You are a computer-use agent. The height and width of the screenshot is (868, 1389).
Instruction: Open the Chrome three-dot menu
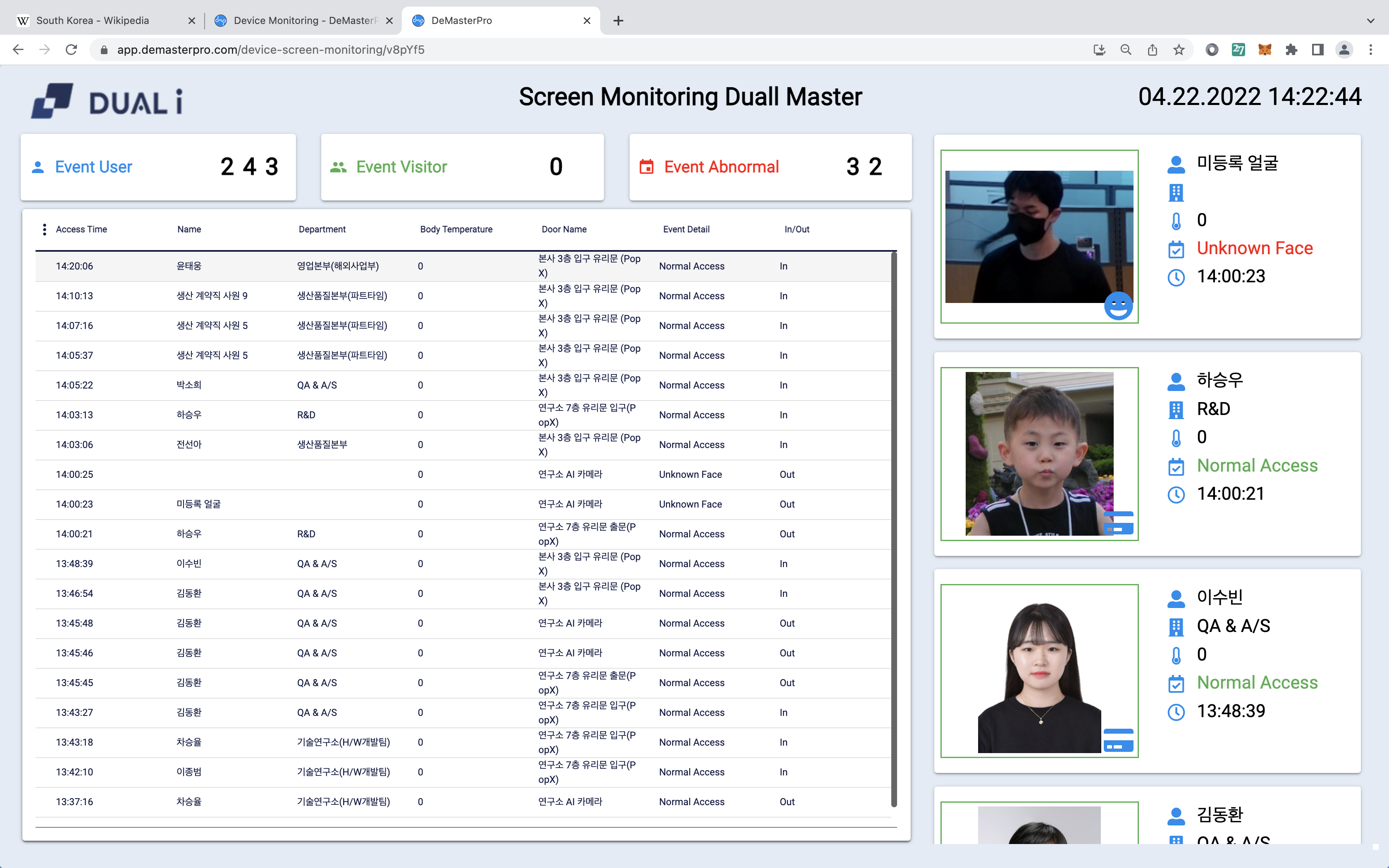coord(1371,50)
